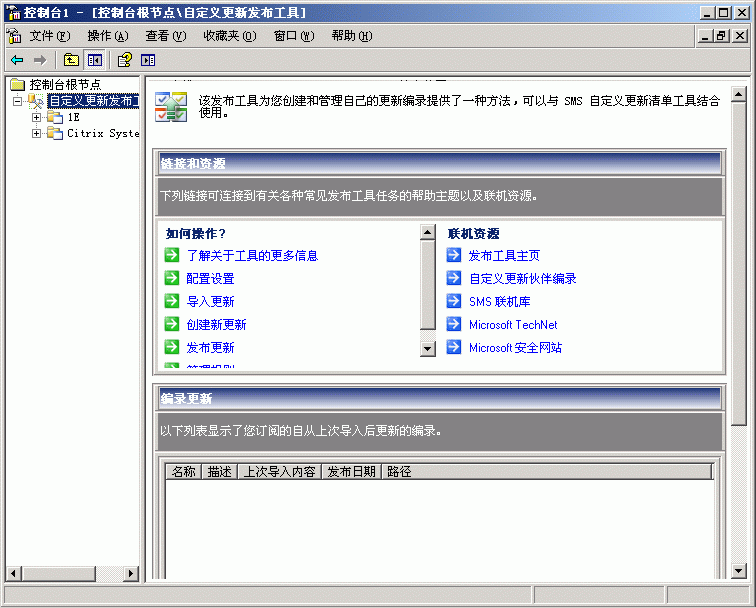756x608 pixels.
Task: Click blue arrow icon beside SMS 联机库
Action: 454,301
